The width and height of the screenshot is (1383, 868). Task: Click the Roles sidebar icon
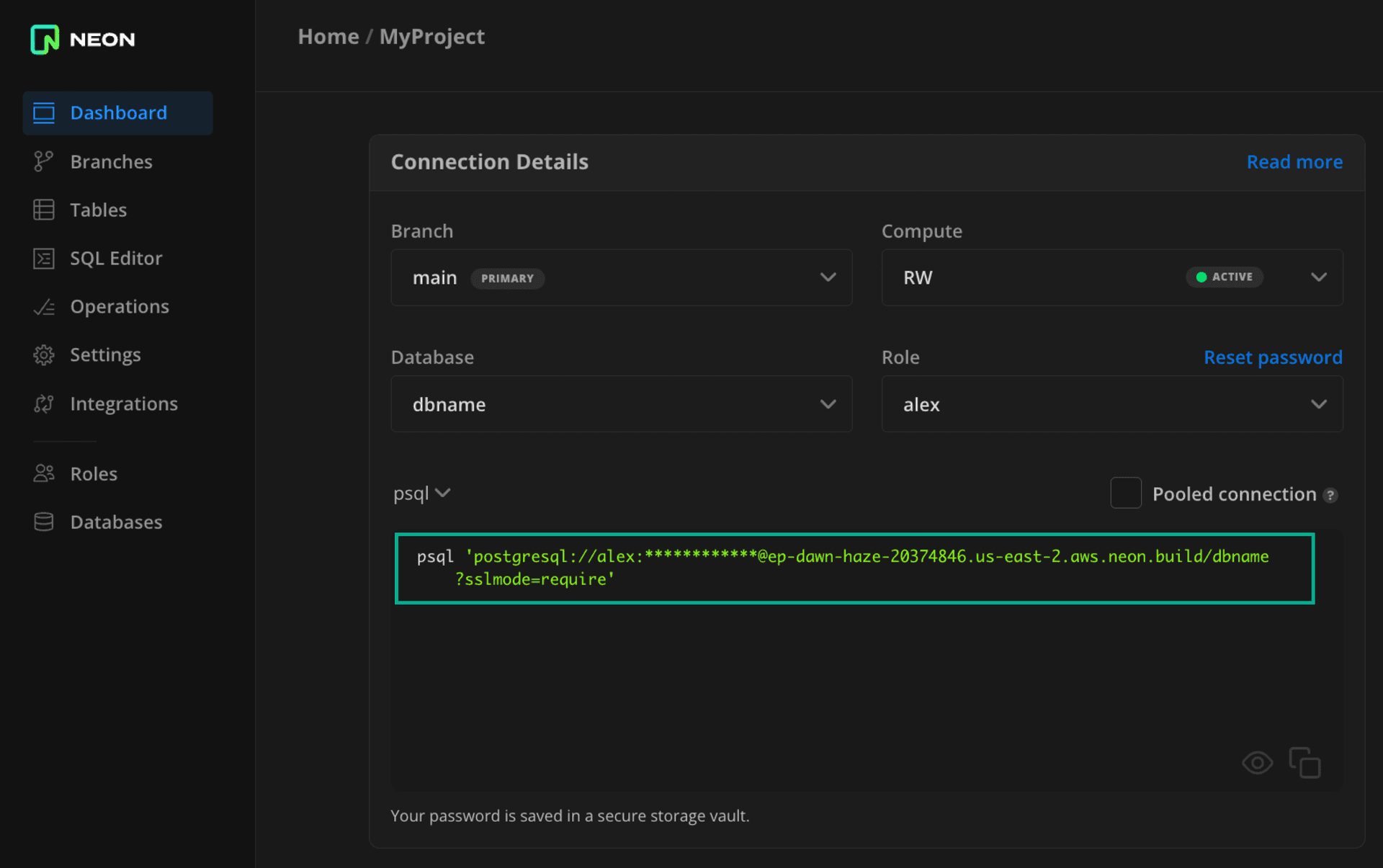point(43,472)
